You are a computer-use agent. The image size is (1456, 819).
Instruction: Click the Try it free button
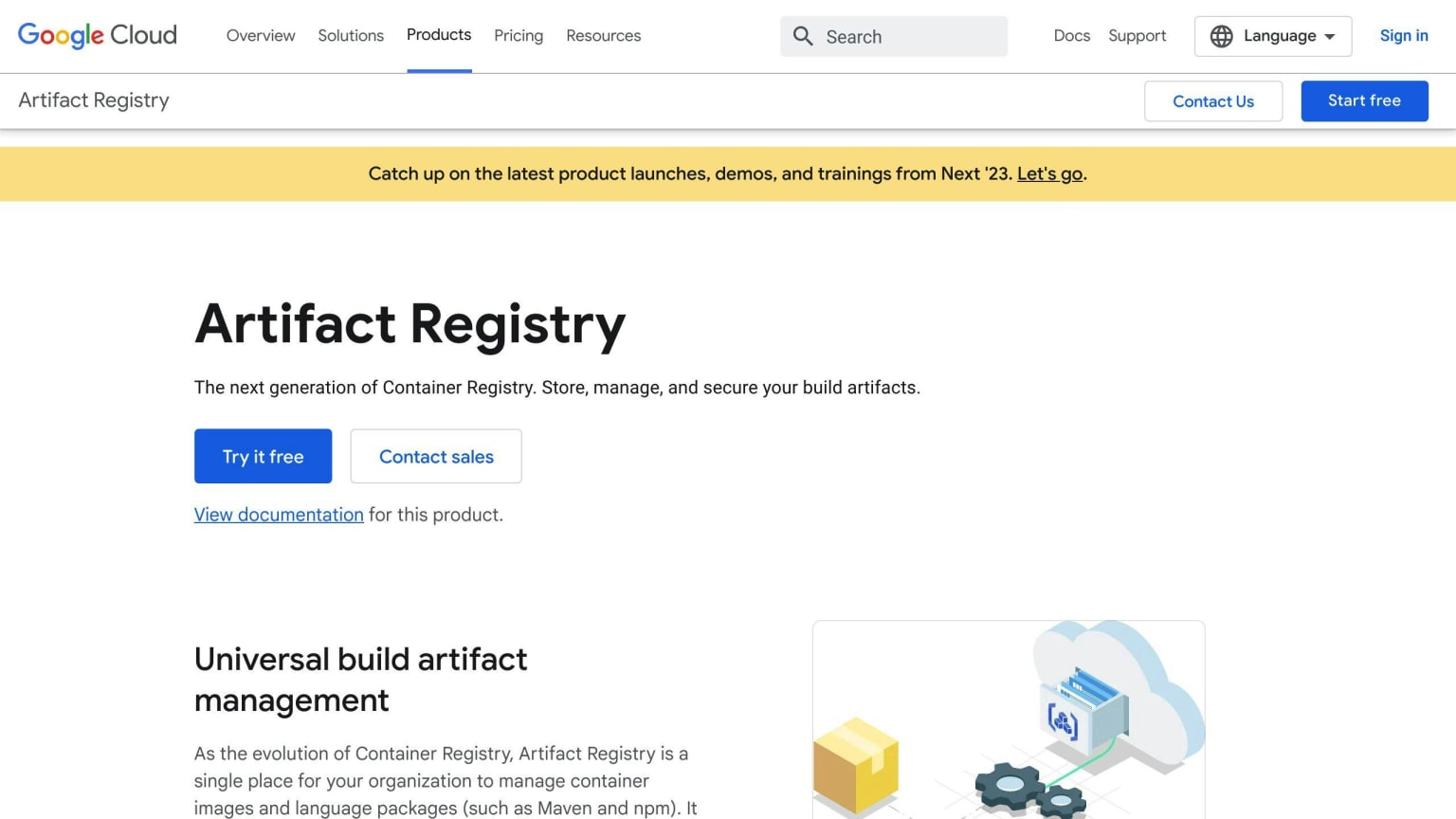[264, 456]
